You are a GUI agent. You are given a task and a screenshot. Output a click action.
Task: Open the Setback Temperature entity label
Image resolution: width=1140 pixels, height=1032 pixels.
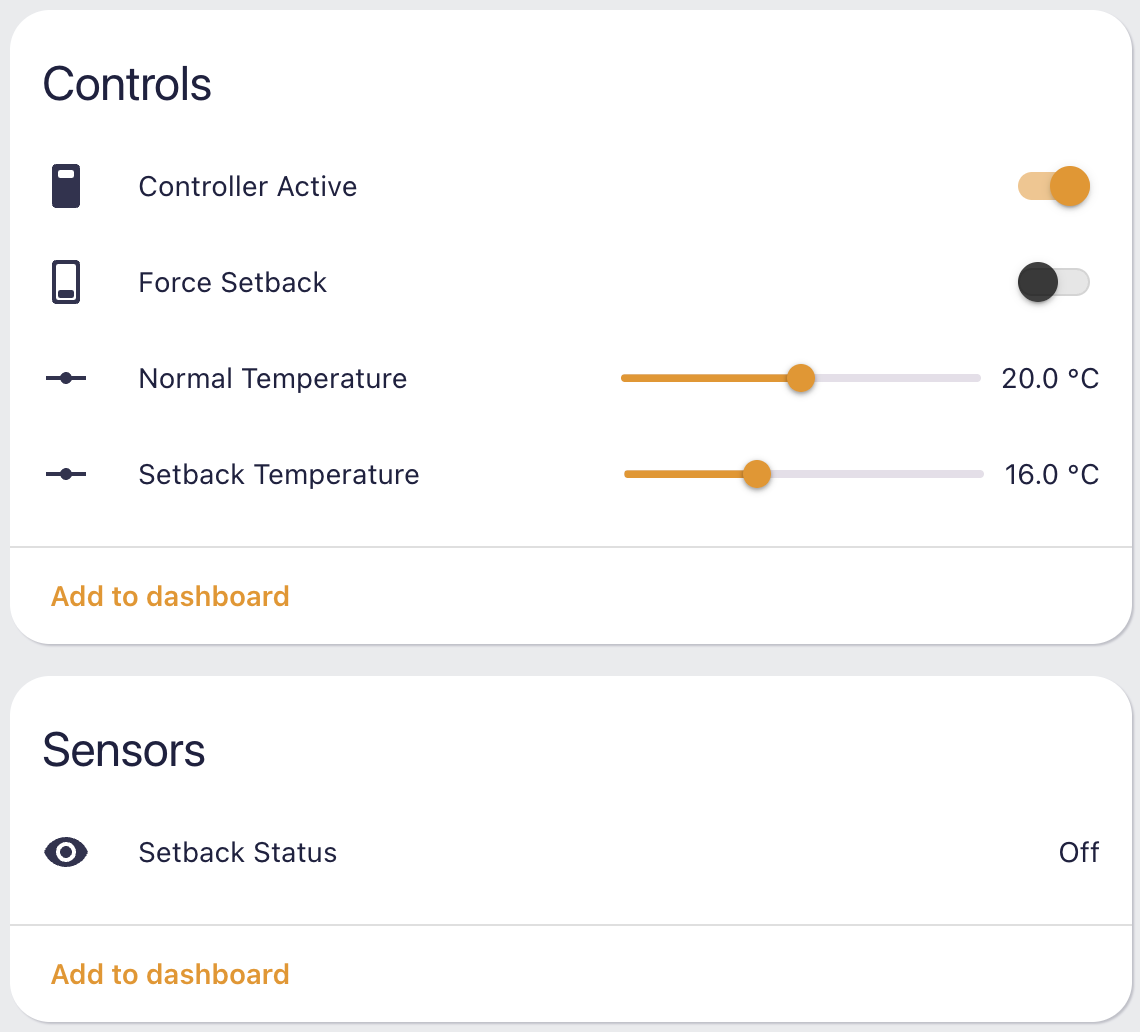pyautogui.click(x=279, y=474)
